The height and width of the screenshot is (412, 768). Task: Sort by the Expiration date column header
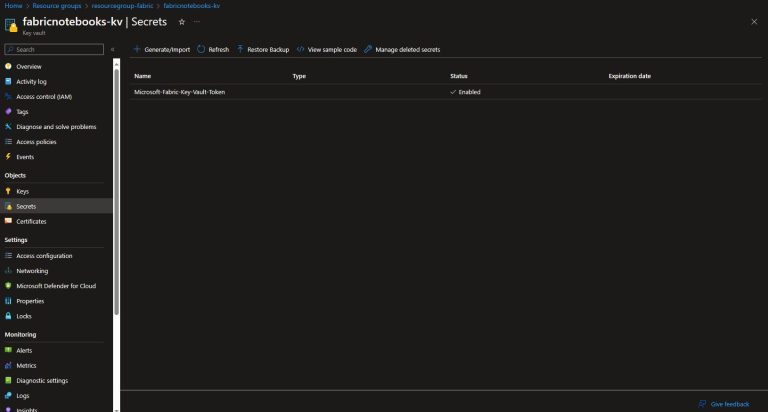click(629, 76)
